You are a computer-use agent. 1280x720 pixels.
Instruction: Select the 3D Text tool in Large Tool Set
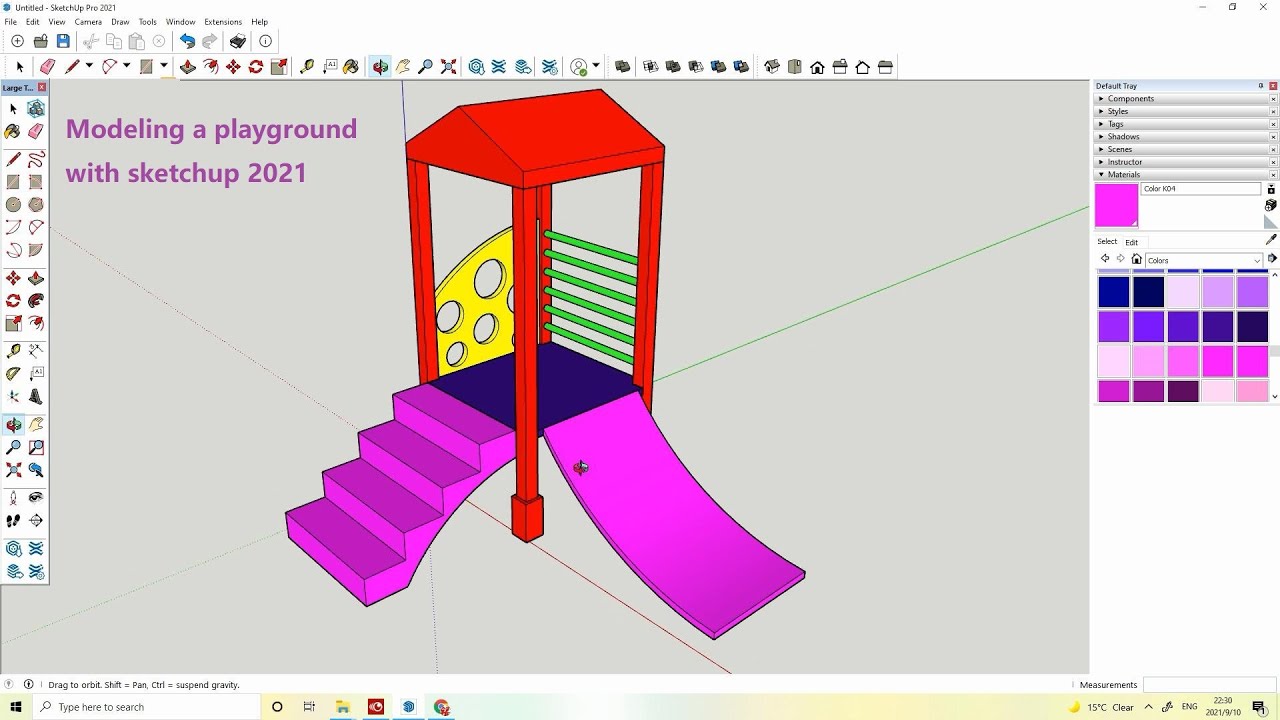click(36, 396)
